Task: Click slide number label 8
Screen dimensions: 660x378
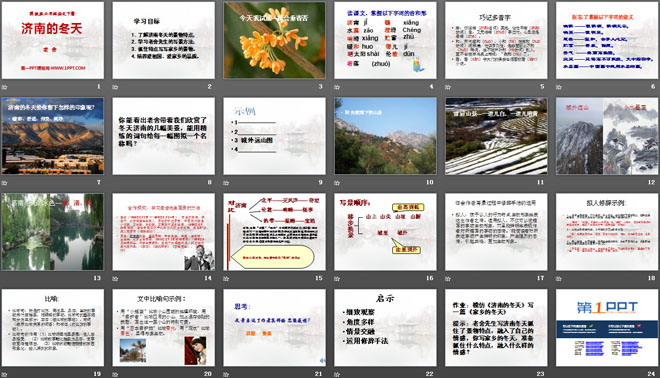Action: tap(210, 182)
